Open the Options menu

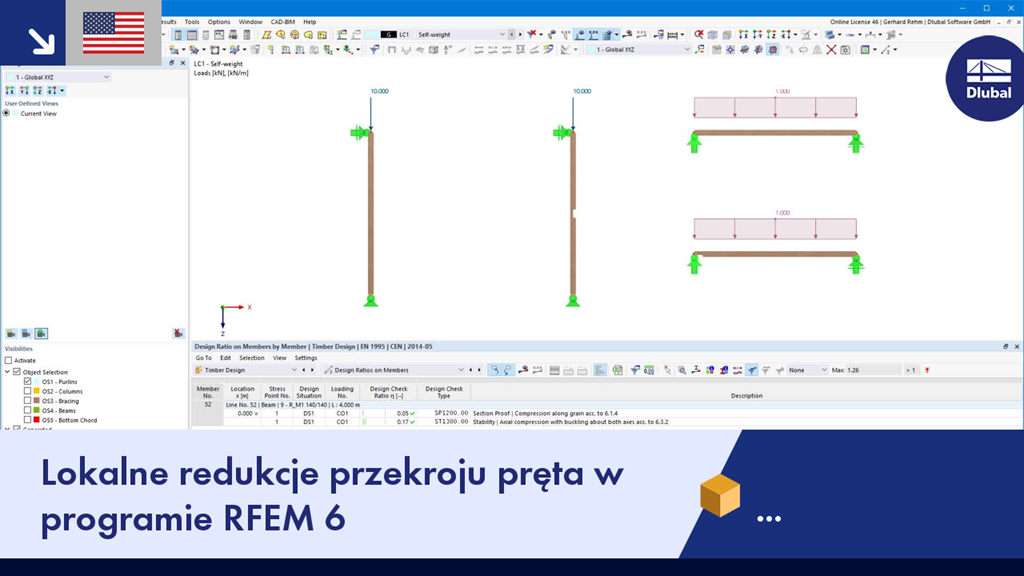tap(219, 22)
